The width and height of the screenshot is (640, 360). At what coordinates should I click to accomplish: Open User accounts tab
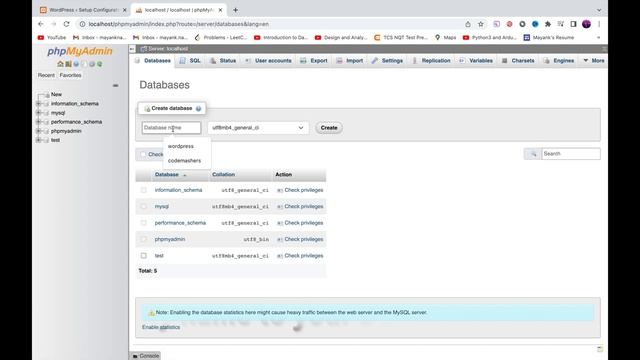pyautogui.click(x=269, y=60)
